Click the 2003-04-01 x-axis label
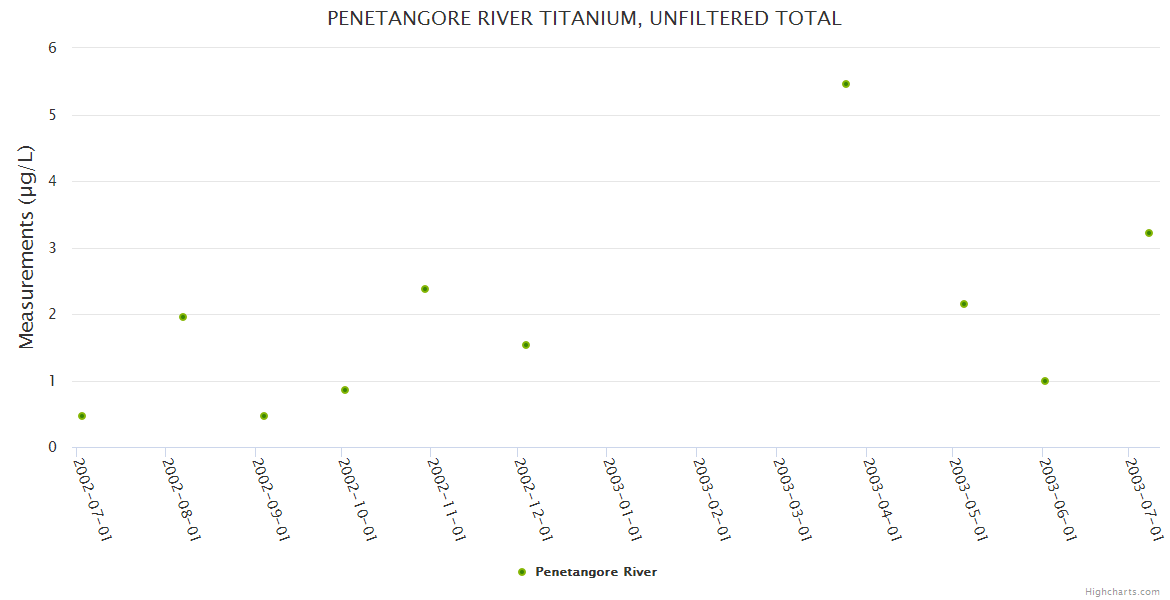Image resolution: width=1170 pixels, height=600 pixels. (882, 499)
